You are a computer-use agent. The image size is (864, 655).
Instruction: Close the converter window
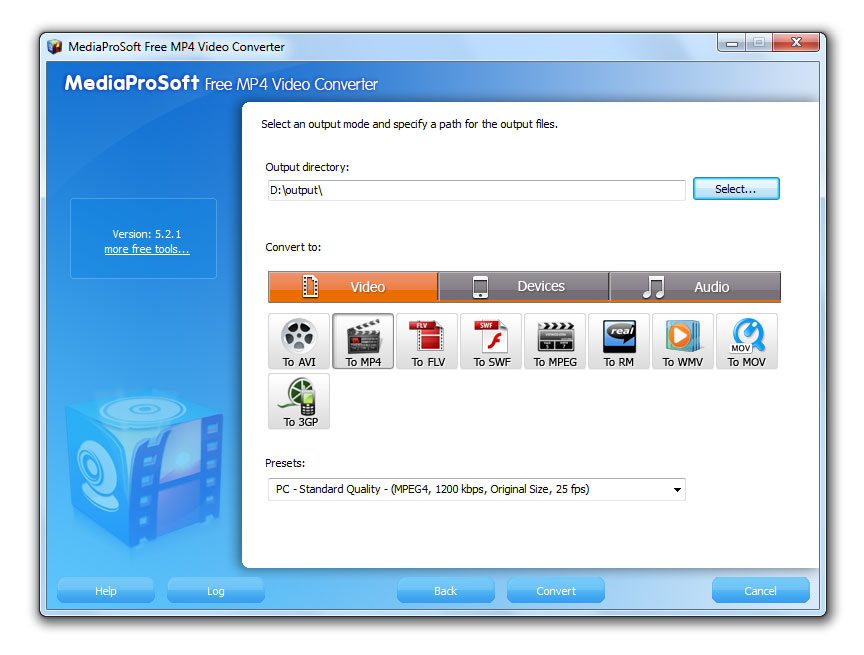pyautogui.click(x=796, y=42)
